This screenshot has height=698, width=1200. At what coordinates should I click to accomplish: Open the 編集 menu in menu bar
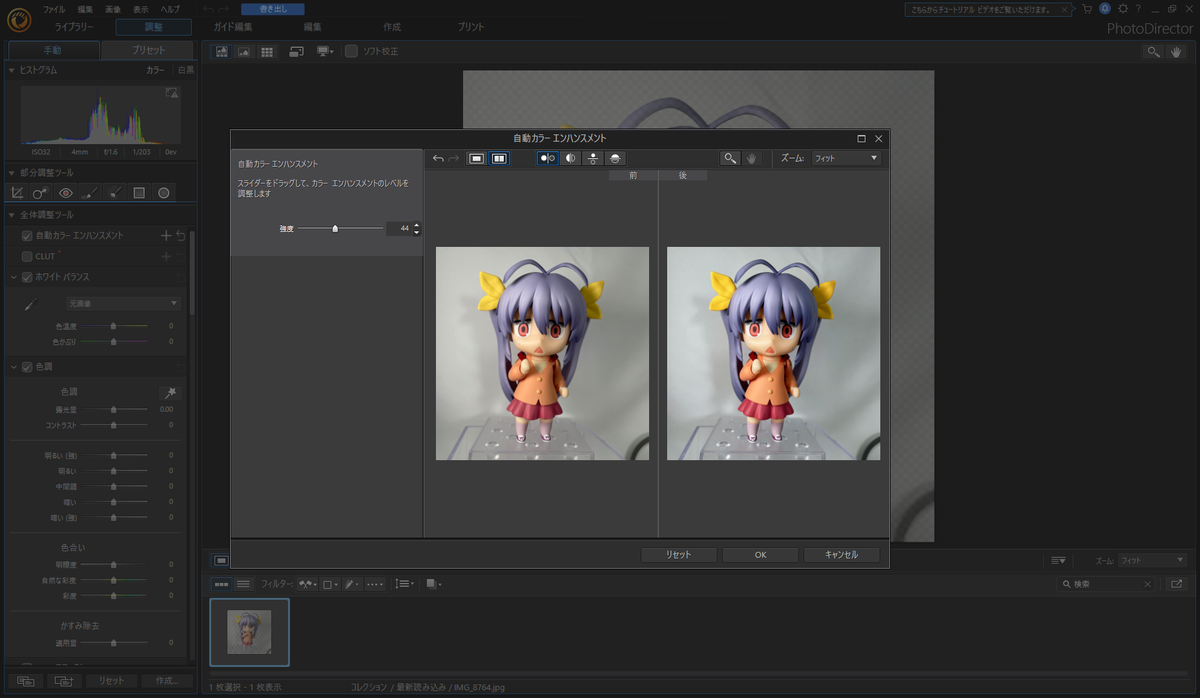[85, 9]
